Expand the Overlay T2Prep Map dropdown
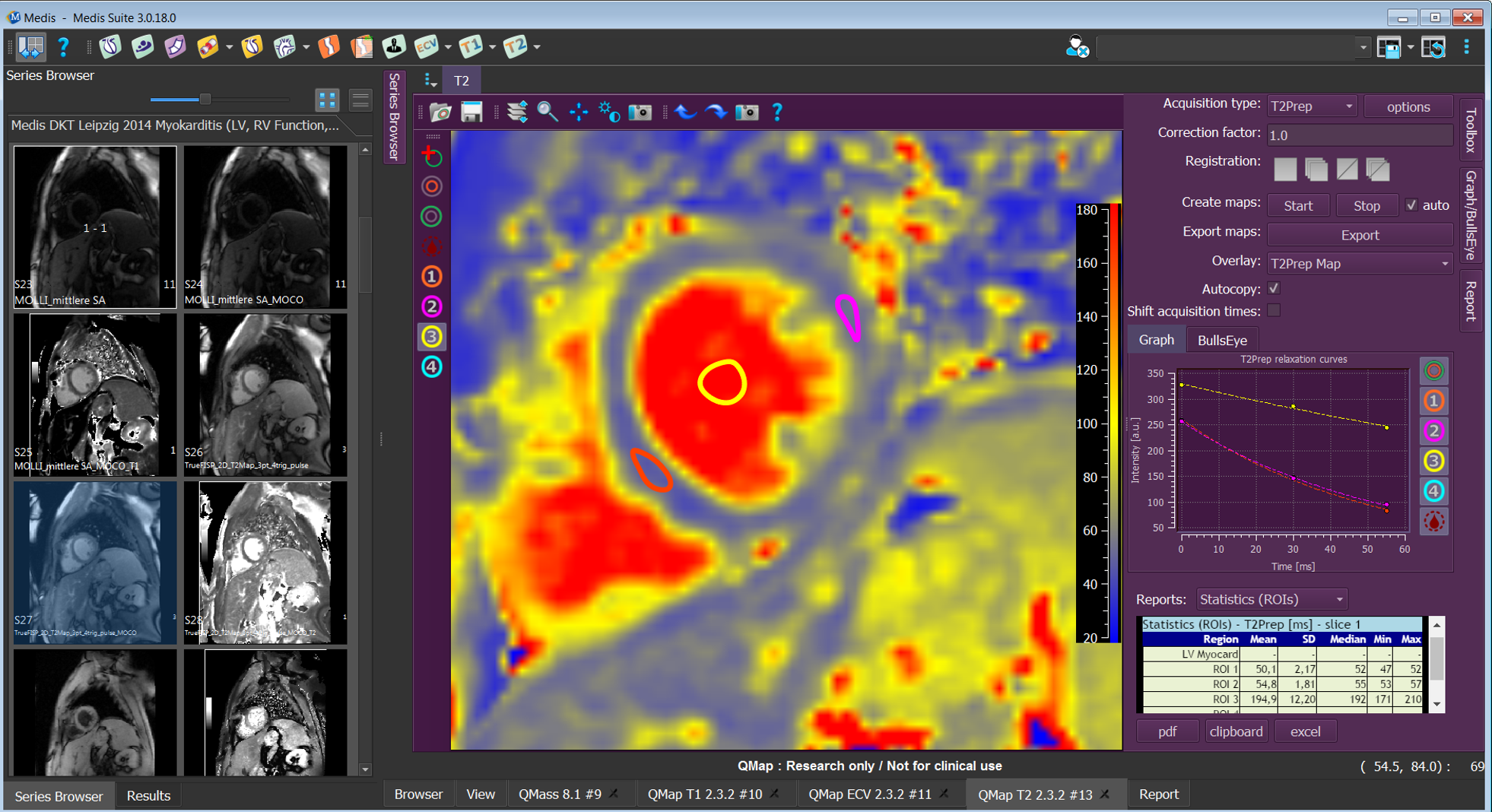This screenshot has width=1492, height=812. tap(1359, 264)
